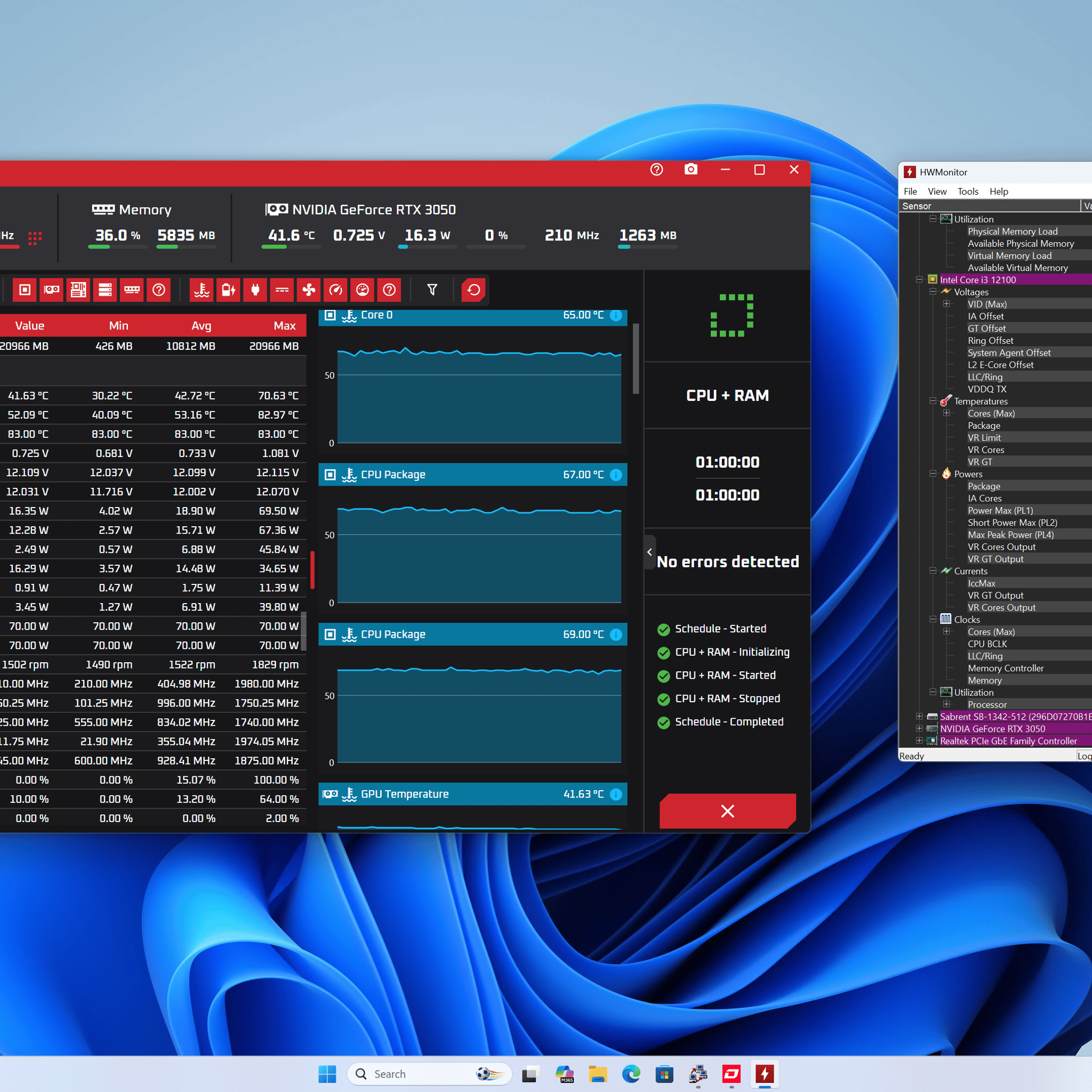Screen dimensions: 1092x1092
Task: Click the Min column header
Action: point(119,326)
